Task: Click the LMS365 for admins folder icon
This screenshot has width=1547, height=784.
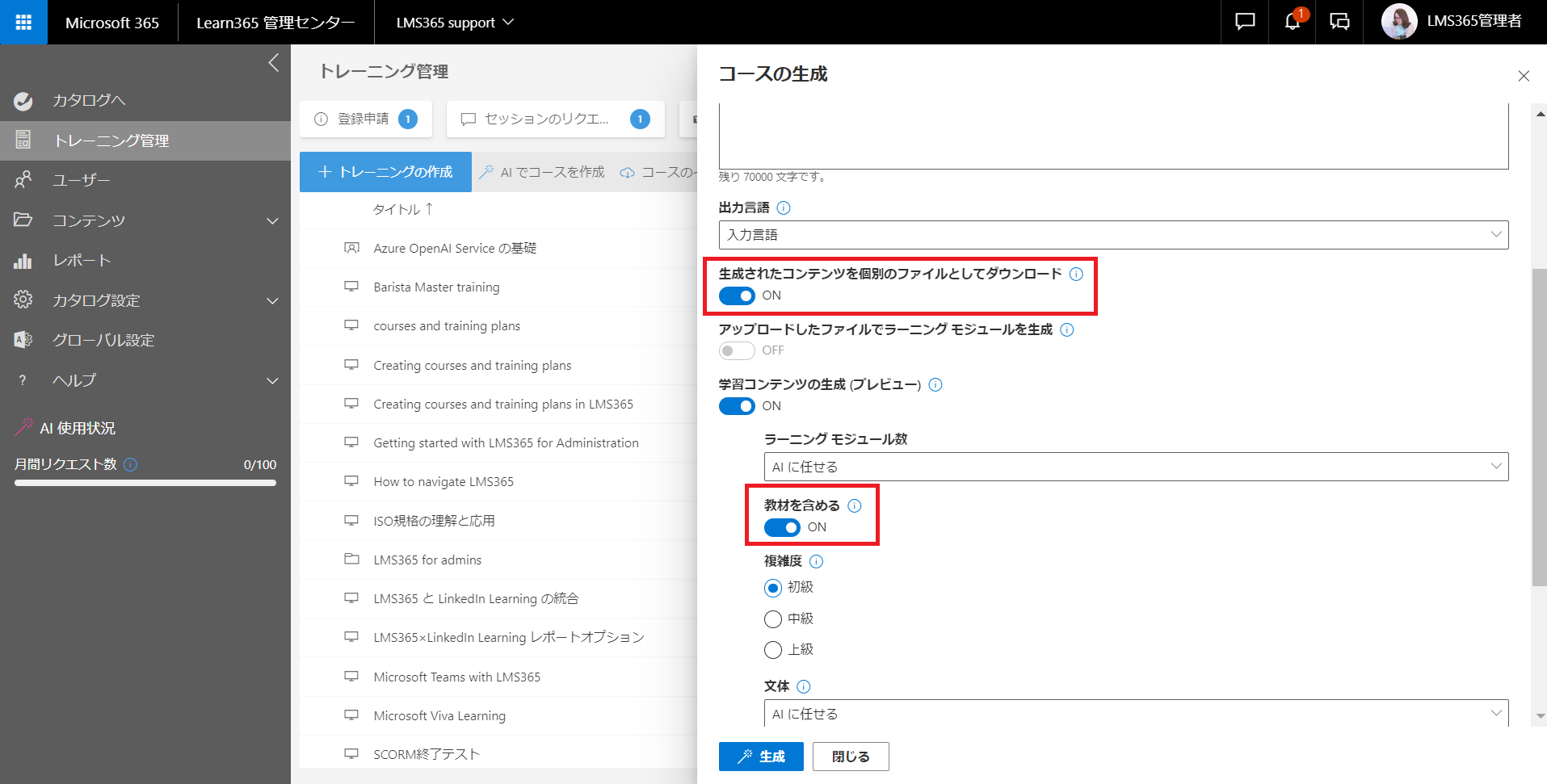Action: coord(351,559)
